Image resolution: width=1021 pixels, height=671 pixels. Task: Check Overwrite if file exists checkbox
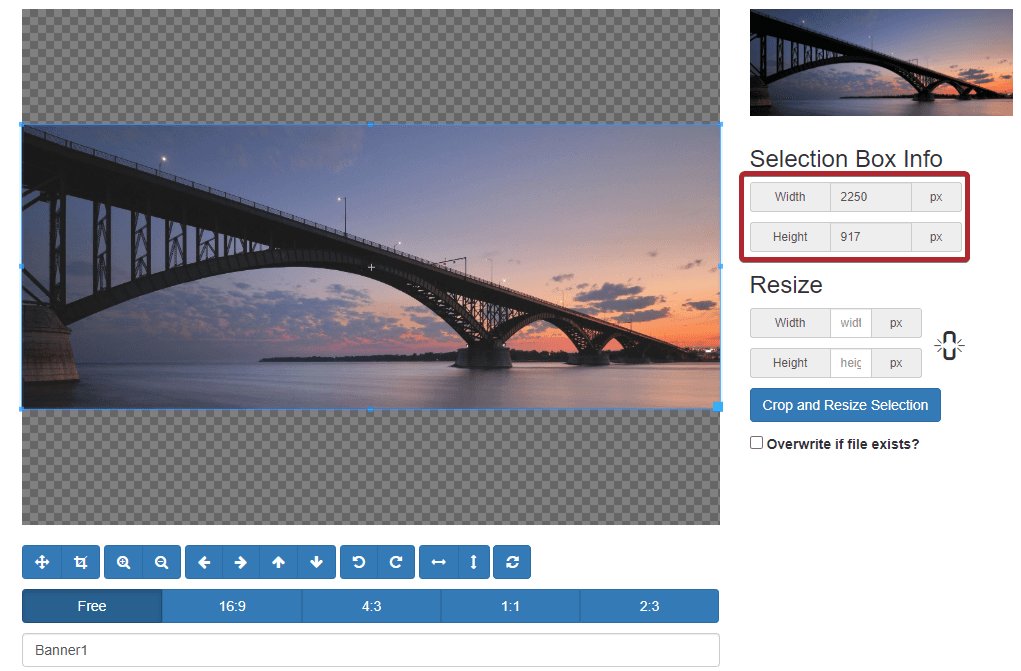pos(756,443)
